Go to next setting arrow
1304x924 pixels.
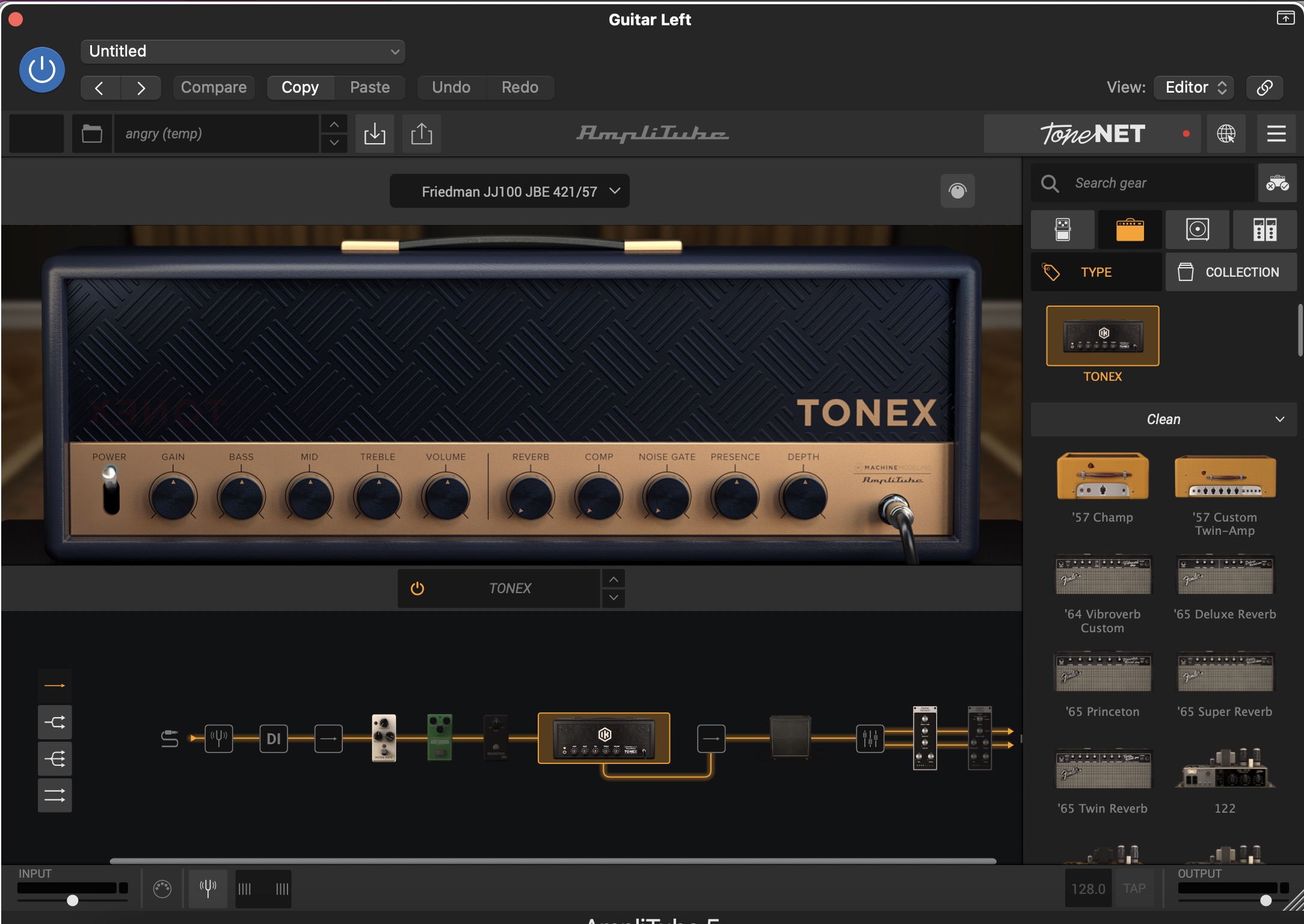(x=141, y=88)
